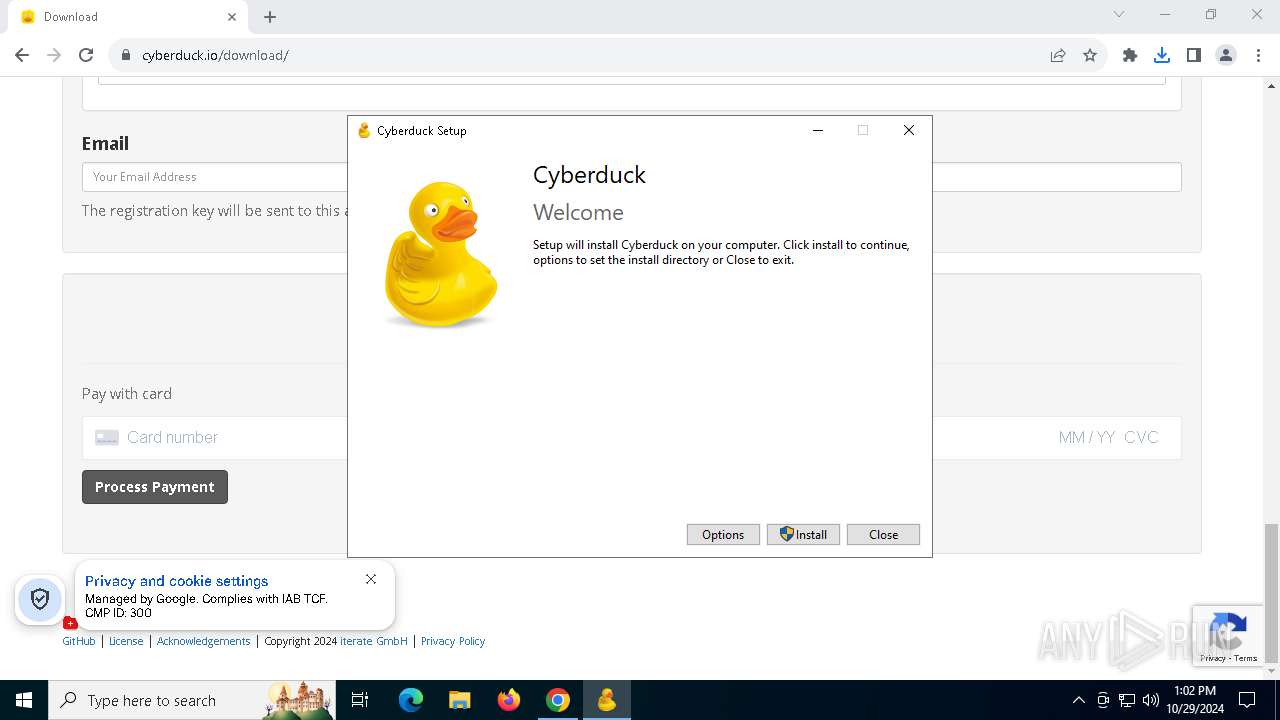
Task: Open Chrome three-dot menu
Action: click(1258, 55)
